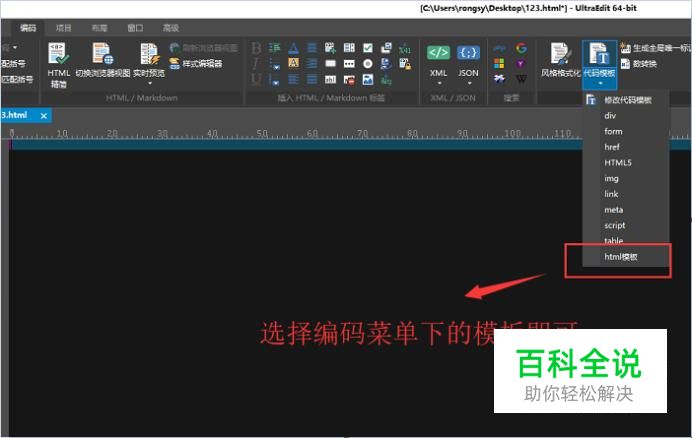Collapse the Code Templates dropdown arrow
Image resolution: width=692 pixels, height=438 pixels.
(x=600, y=83)
